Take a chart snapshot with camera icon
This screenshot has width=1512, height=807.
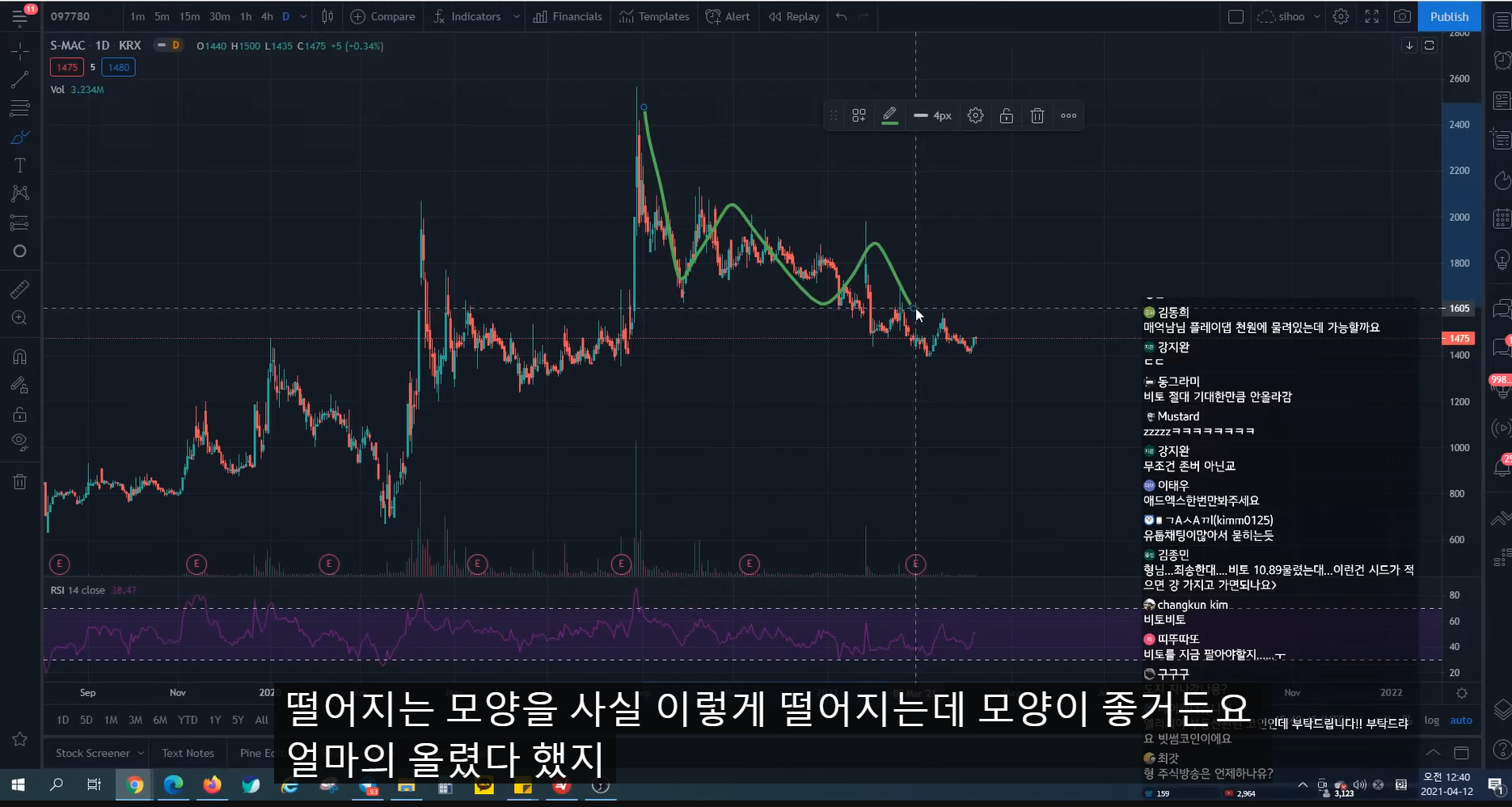click(1403, 16)
